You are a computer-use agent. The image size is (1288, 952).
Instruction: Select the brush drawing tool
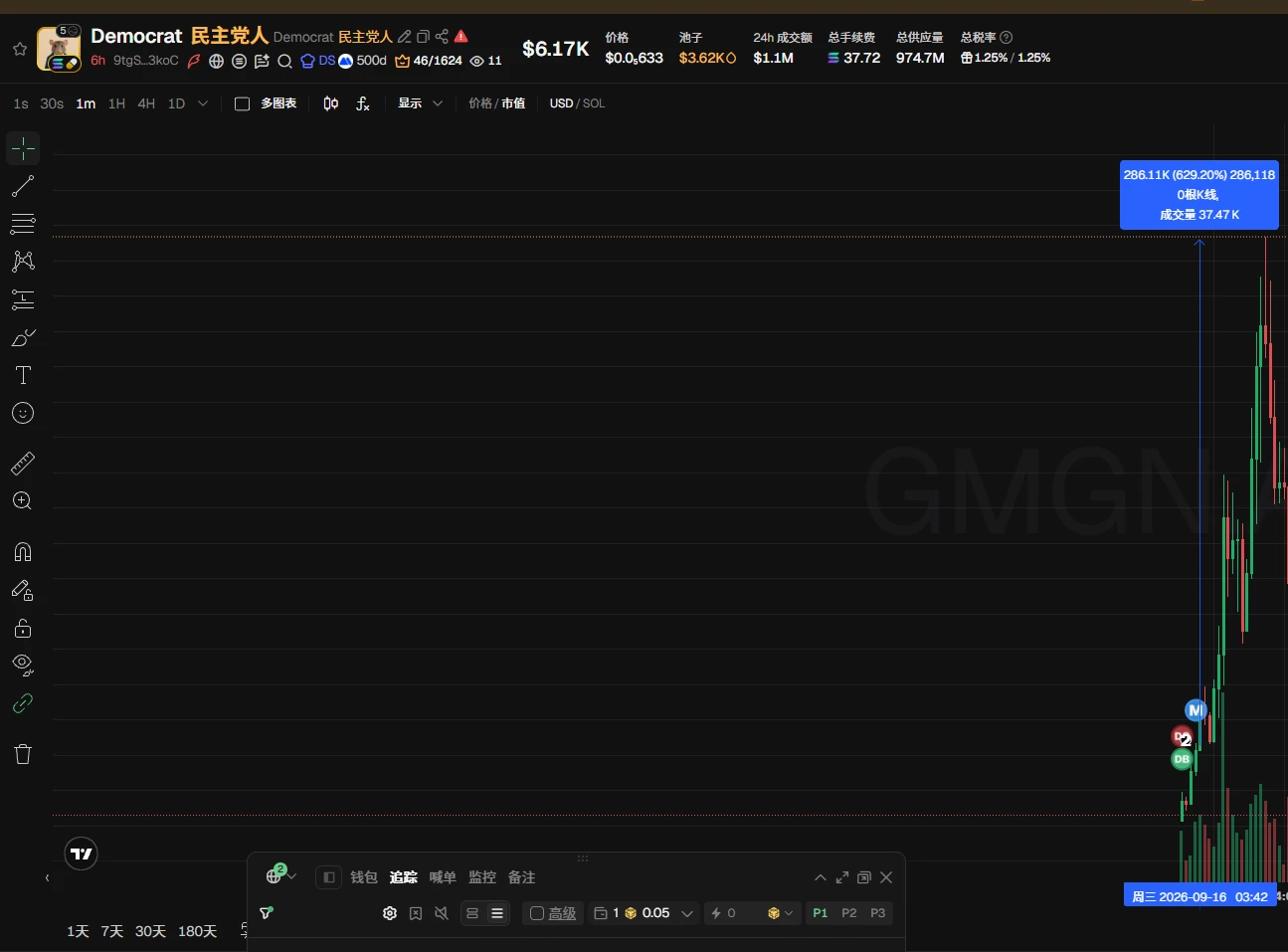[23, 337]
